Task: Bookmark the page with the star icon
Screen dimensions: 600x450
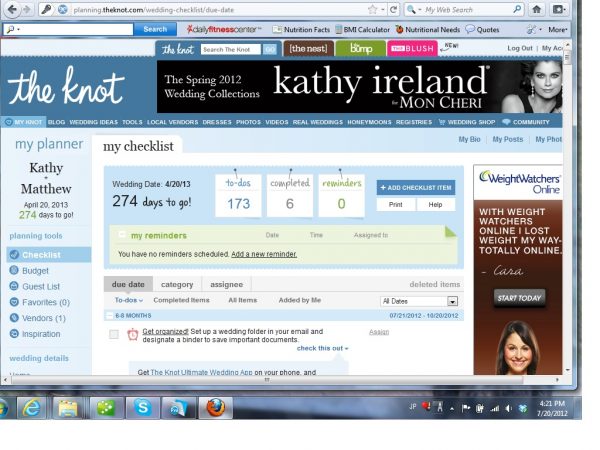Action: click(372, 10)
